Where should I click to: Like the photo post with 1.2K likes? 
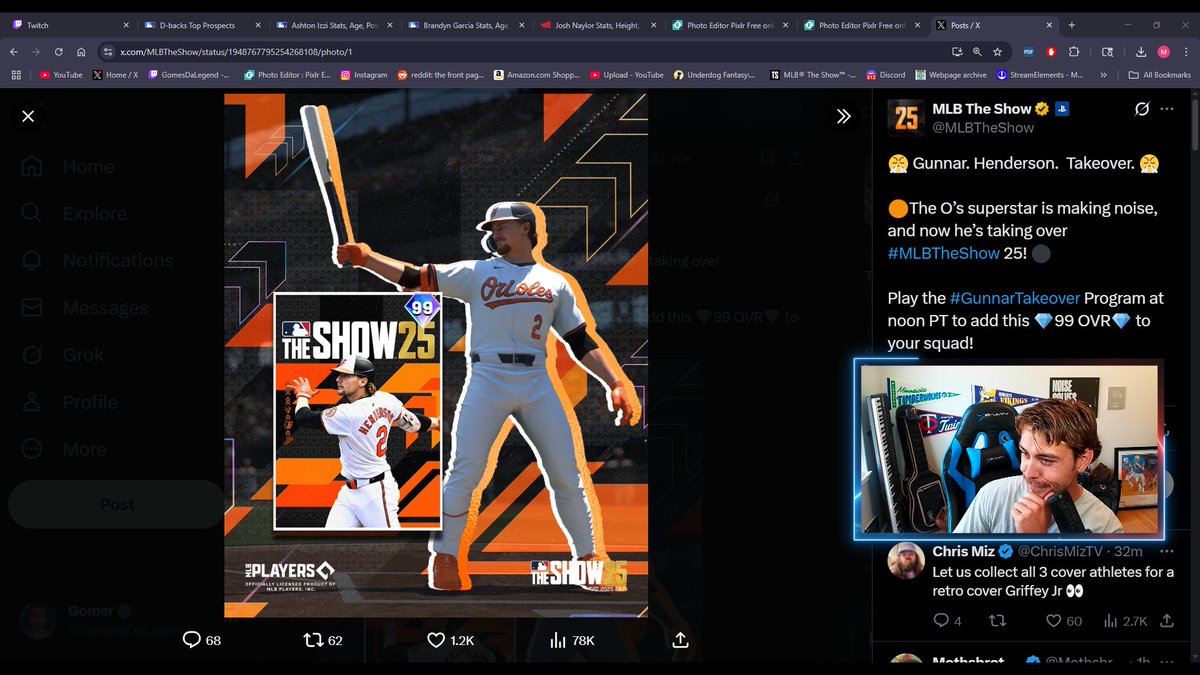[x=450, y=640]
